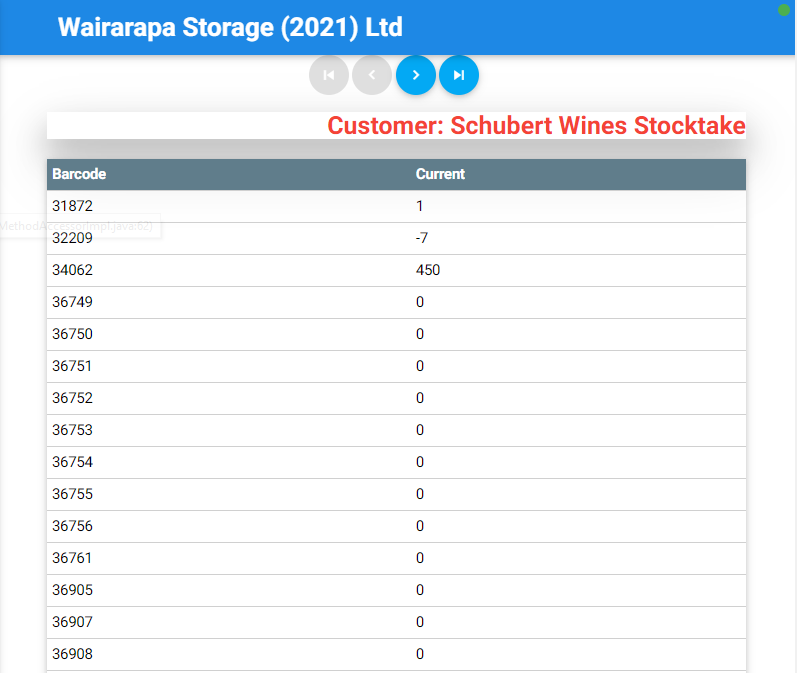
Task: Click barcode 36753 cell
Action: click(71, 430)
